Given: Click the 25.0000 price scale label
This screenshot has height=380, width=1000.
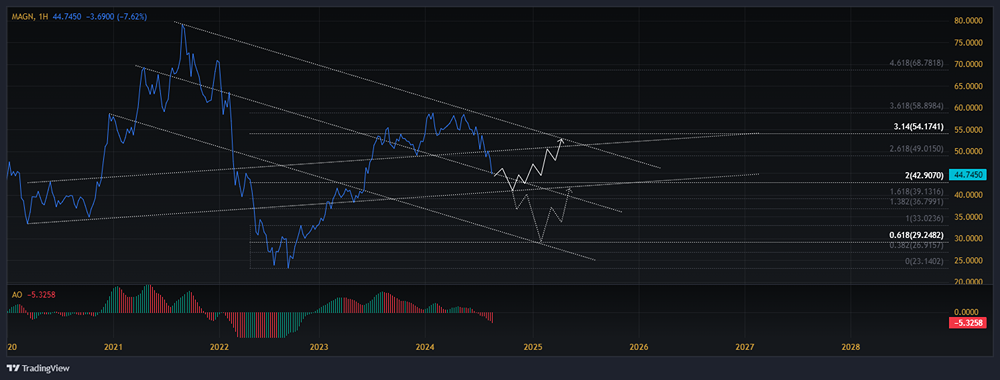Looking at the screenshot, I should click(x=968, y=261).
